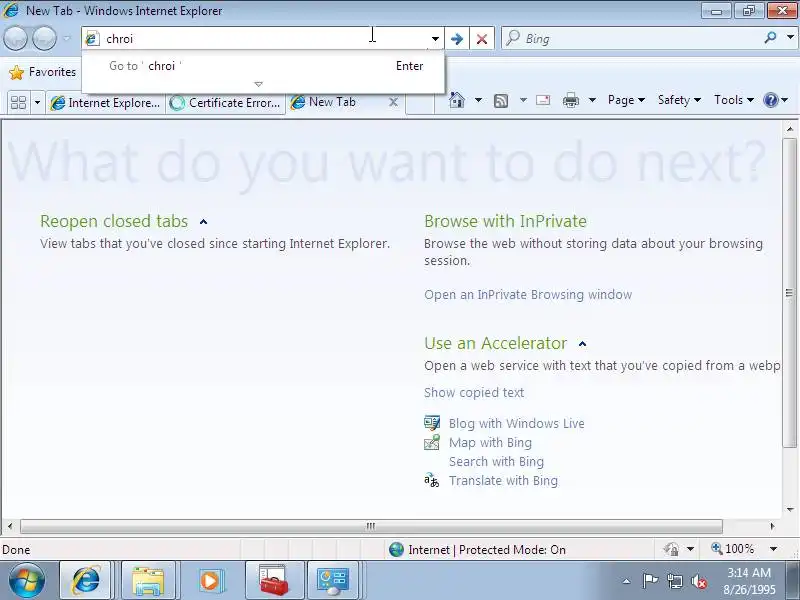Click the vertical scrollbar down arrow

point(790,509)
